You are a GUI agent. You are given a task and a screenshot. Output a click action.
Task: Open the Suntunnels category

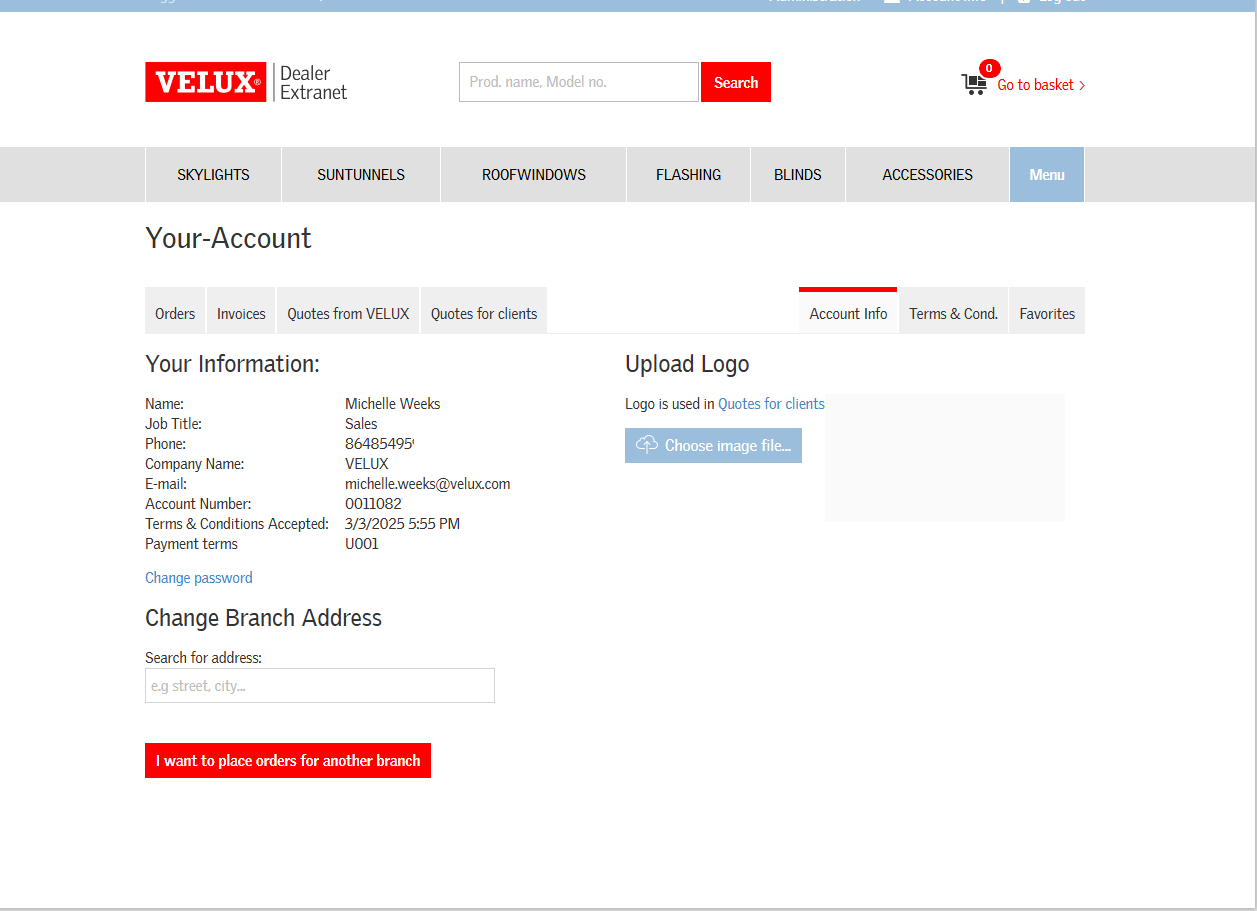pos(361,175)
